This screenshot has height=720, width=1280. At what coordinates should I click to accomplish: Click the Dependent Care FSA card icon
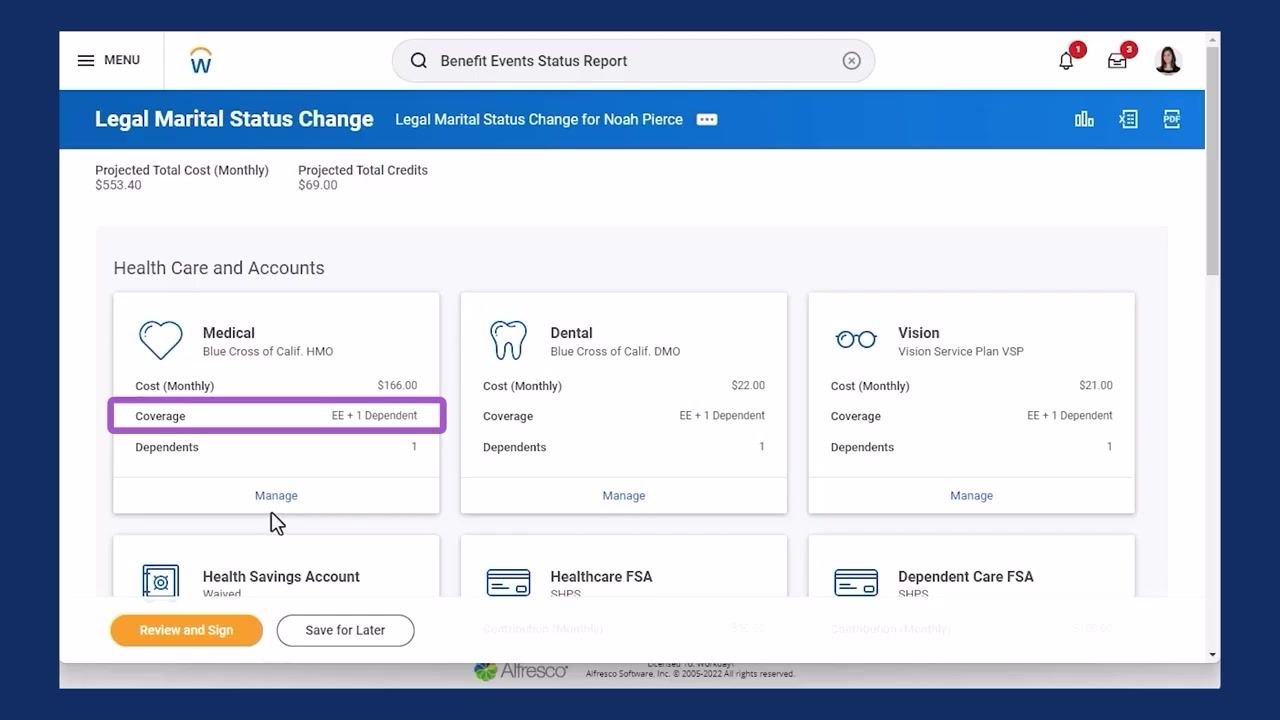(856, 582)
